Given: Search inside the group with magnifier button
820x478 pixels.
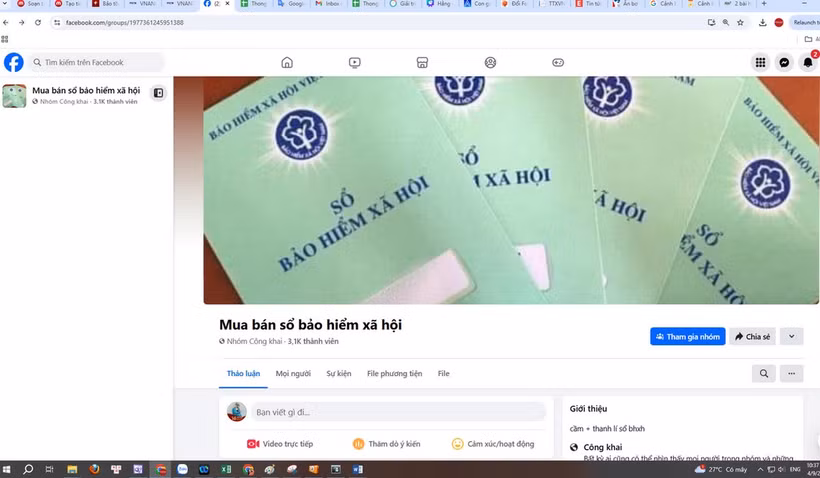Looking at the screenshot, I should click(x=764, y=373).
